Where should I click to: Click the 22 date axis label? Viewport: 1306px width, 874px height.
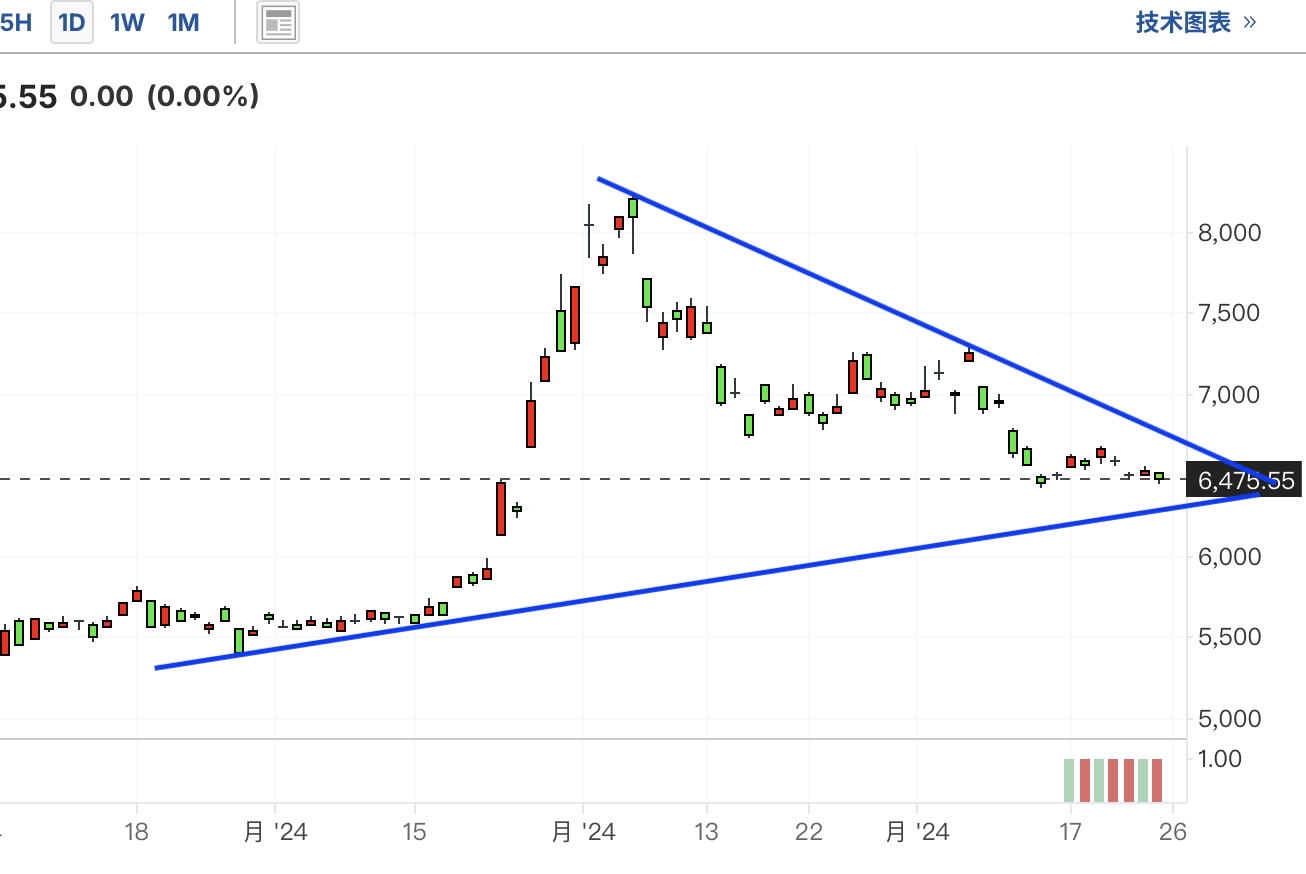808,832
